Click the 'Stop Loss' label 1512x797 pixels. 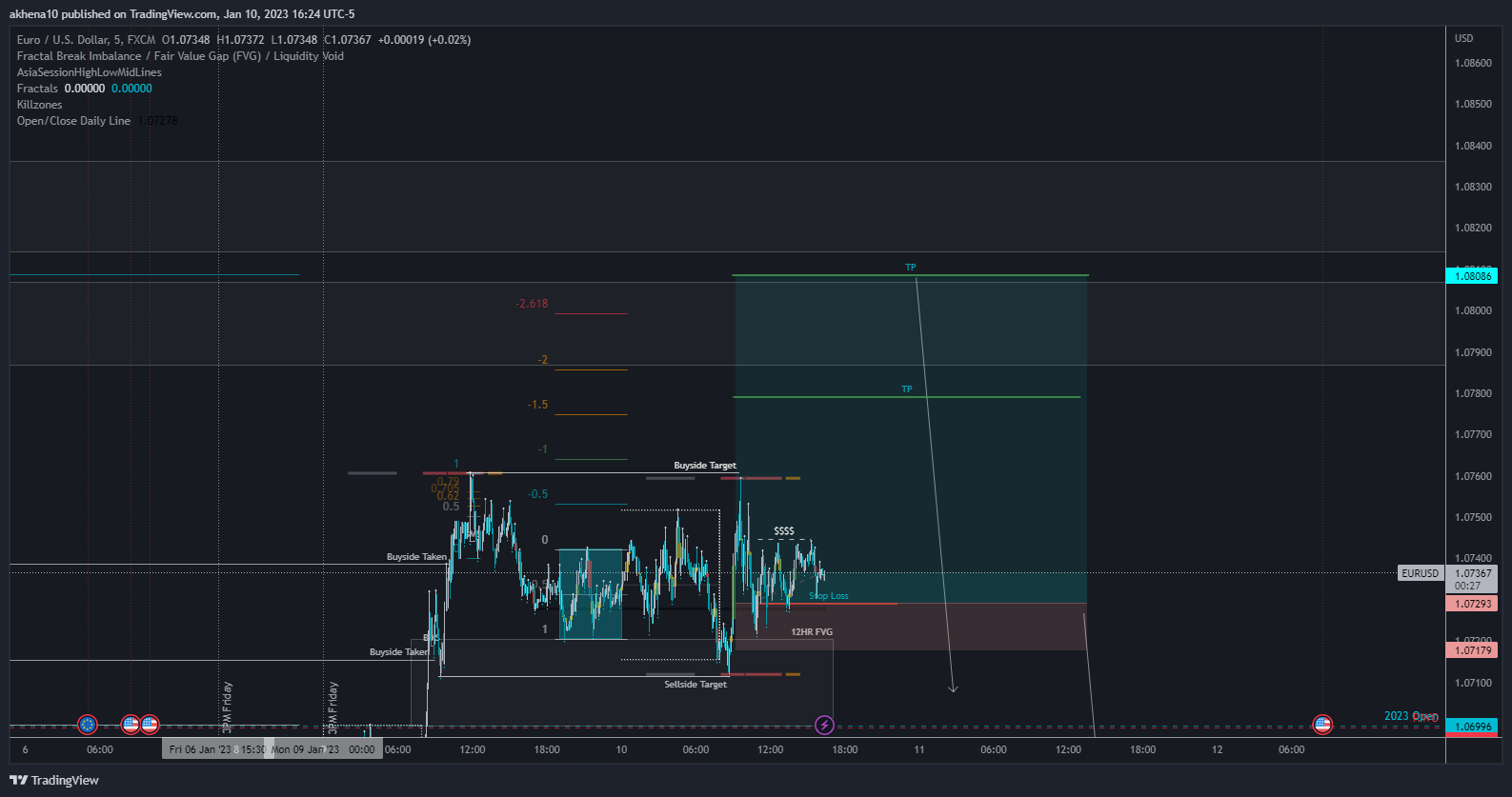point(829,596)
